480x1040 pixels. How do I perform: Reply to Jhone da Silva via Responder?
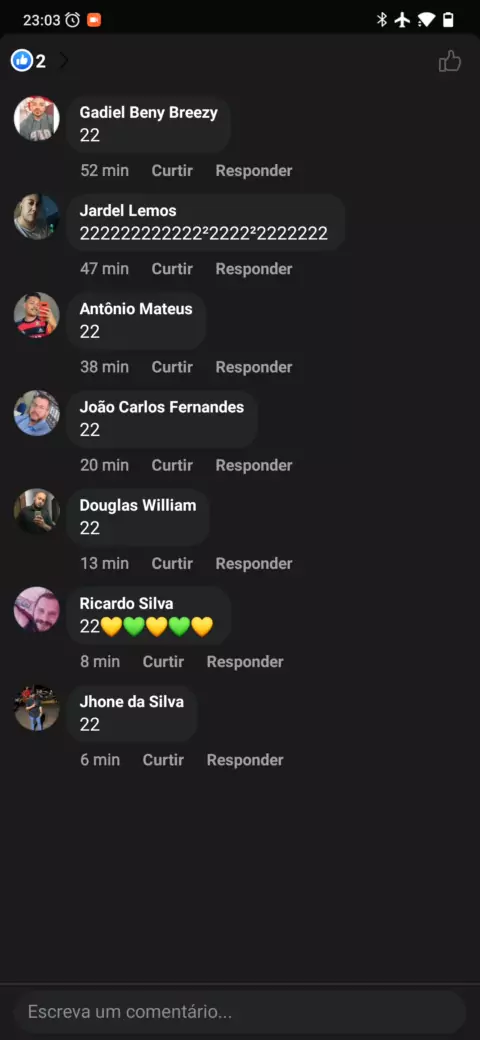[x=245, y=759]
